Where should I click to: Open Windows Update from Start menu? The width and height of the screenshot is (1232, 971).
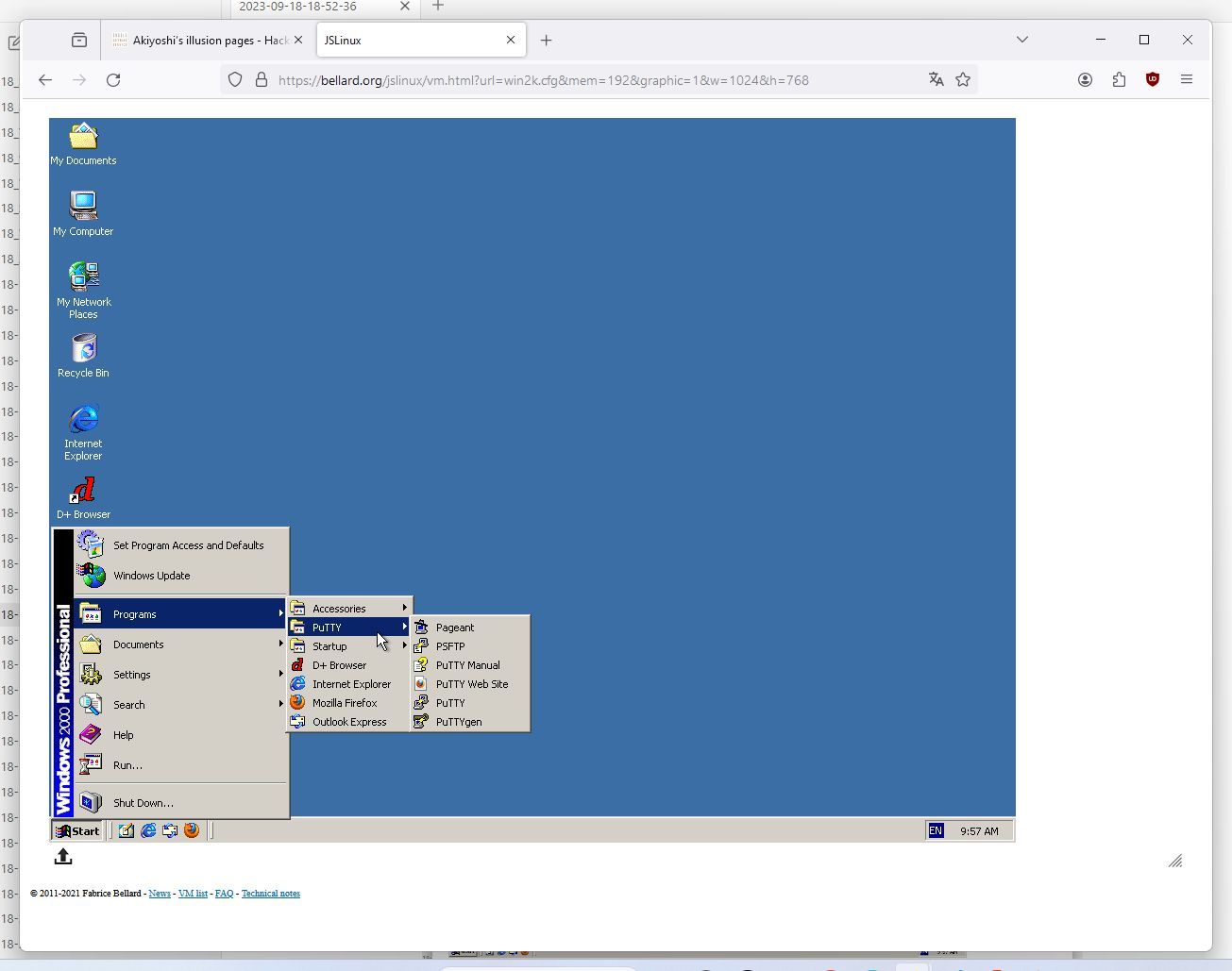click(180, 576)
